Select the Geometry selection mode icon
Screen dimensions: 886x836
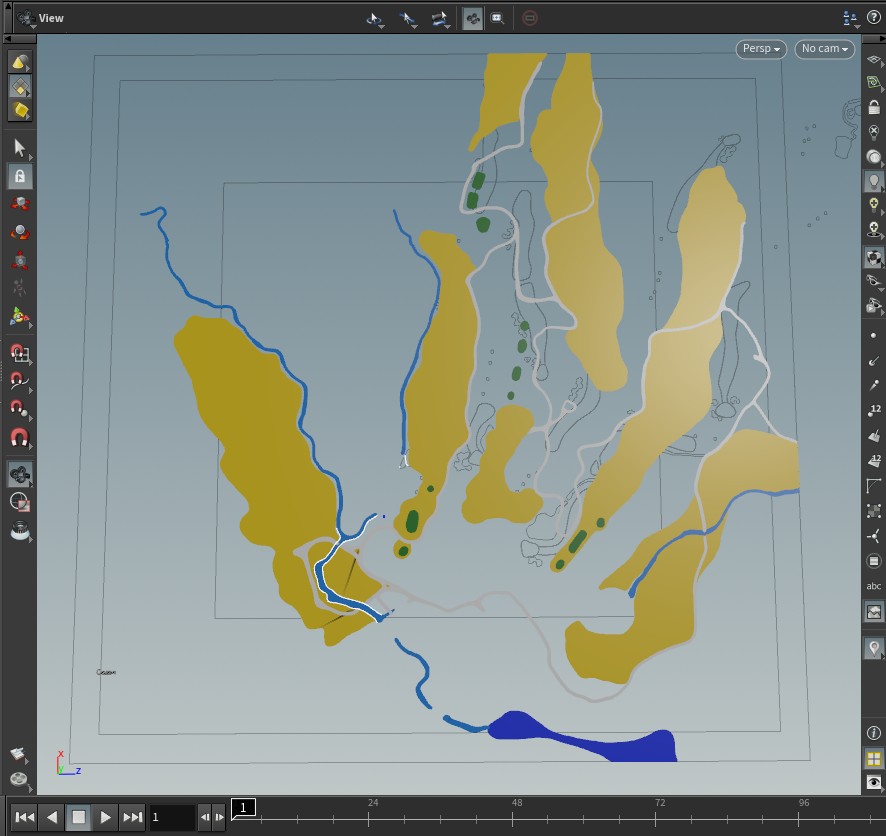point(20,86)
